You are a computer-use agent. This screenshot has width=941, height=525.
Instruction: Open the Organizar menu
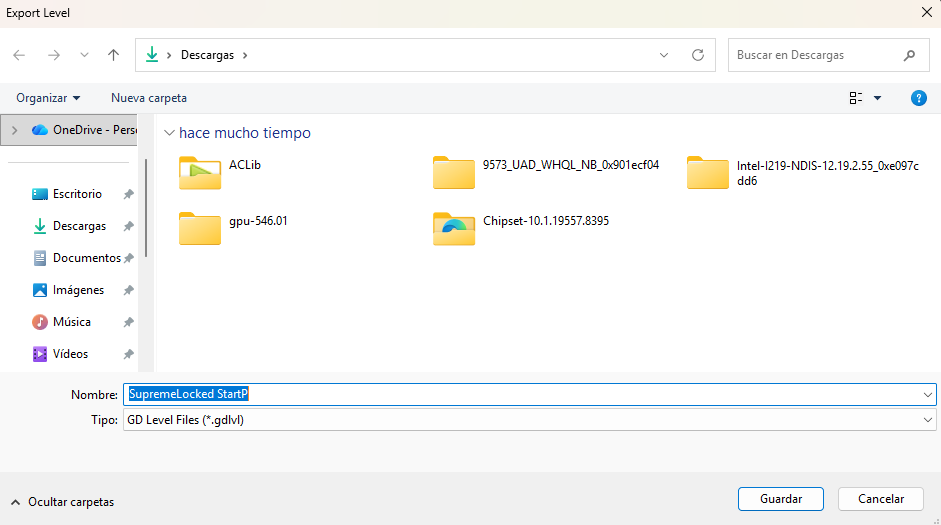(48, 98)
